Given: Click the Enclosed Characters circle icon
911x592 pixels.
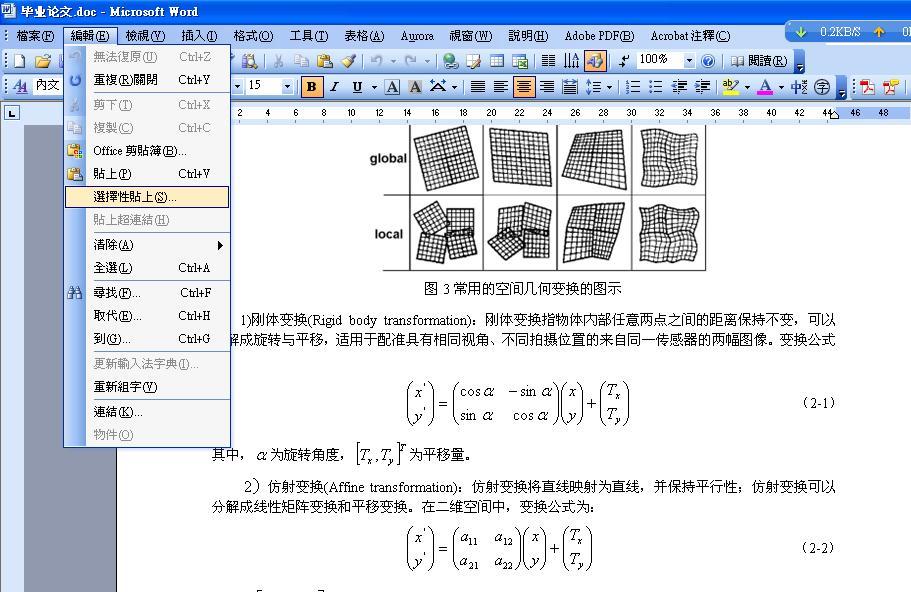Looking at the screenshot, I should tap(822, 87).
